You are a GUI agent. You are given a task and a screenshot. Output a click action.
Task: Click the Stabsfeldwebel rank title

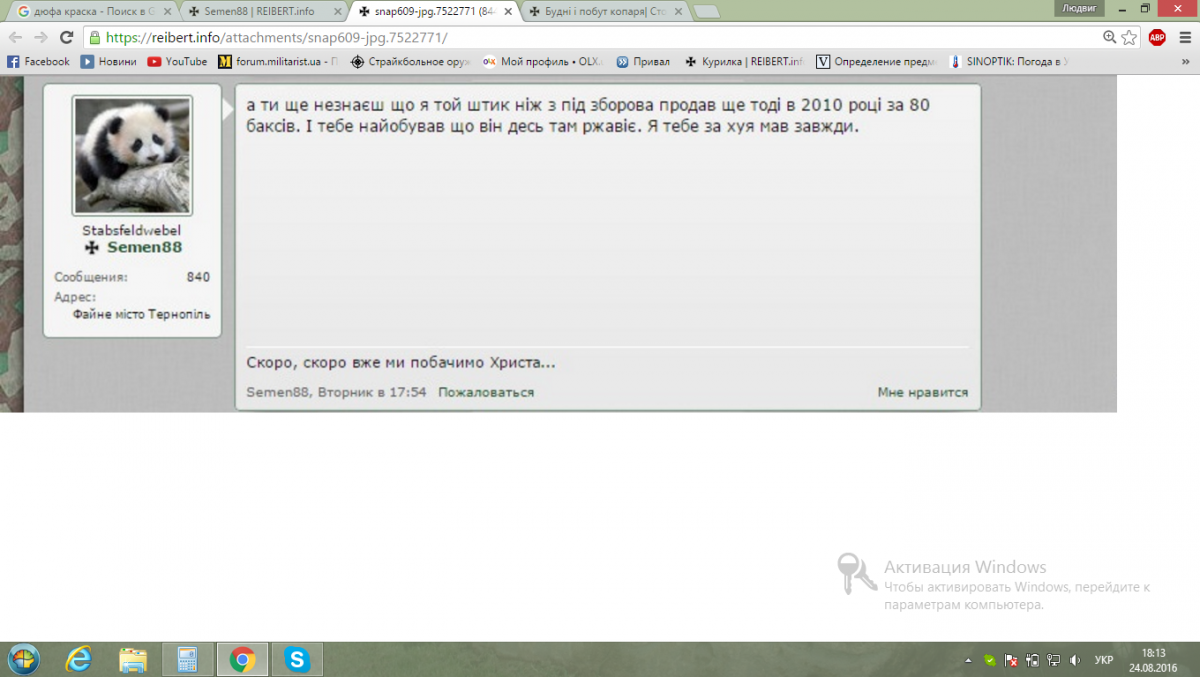(132, 230)
